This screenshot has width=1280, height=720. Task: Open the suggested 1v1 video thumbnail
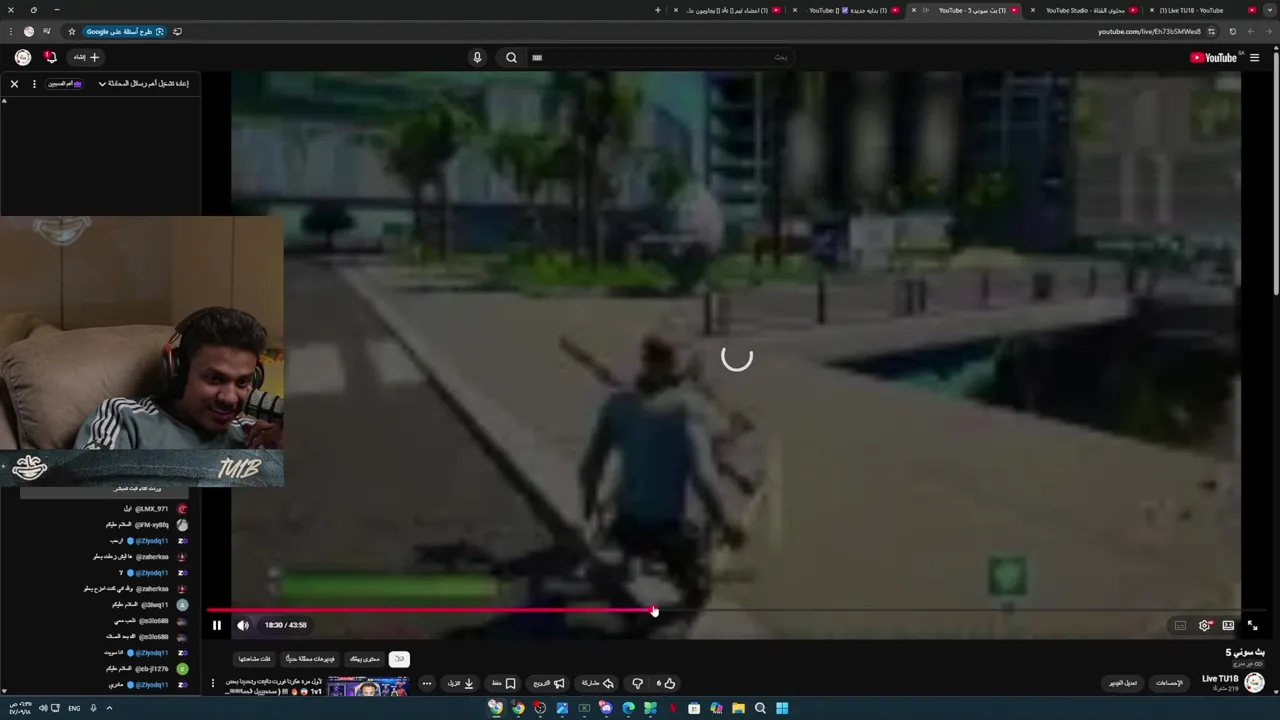coord(368,685)
